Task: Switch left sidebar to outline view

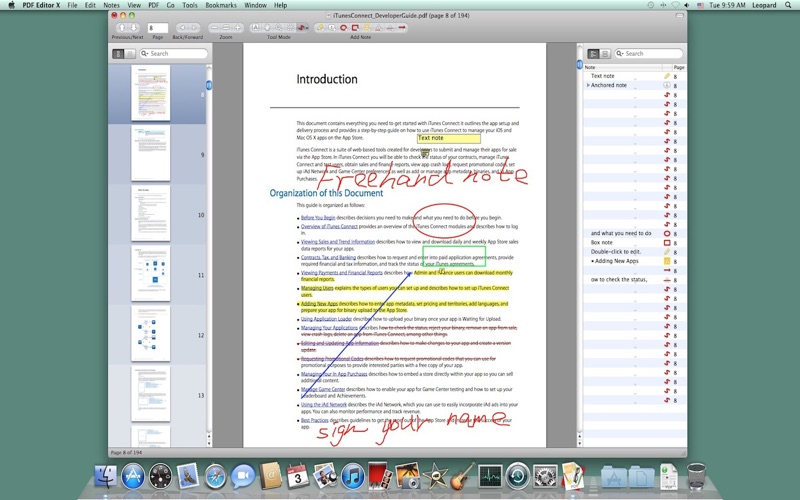Action: click(x=131, y=53)
